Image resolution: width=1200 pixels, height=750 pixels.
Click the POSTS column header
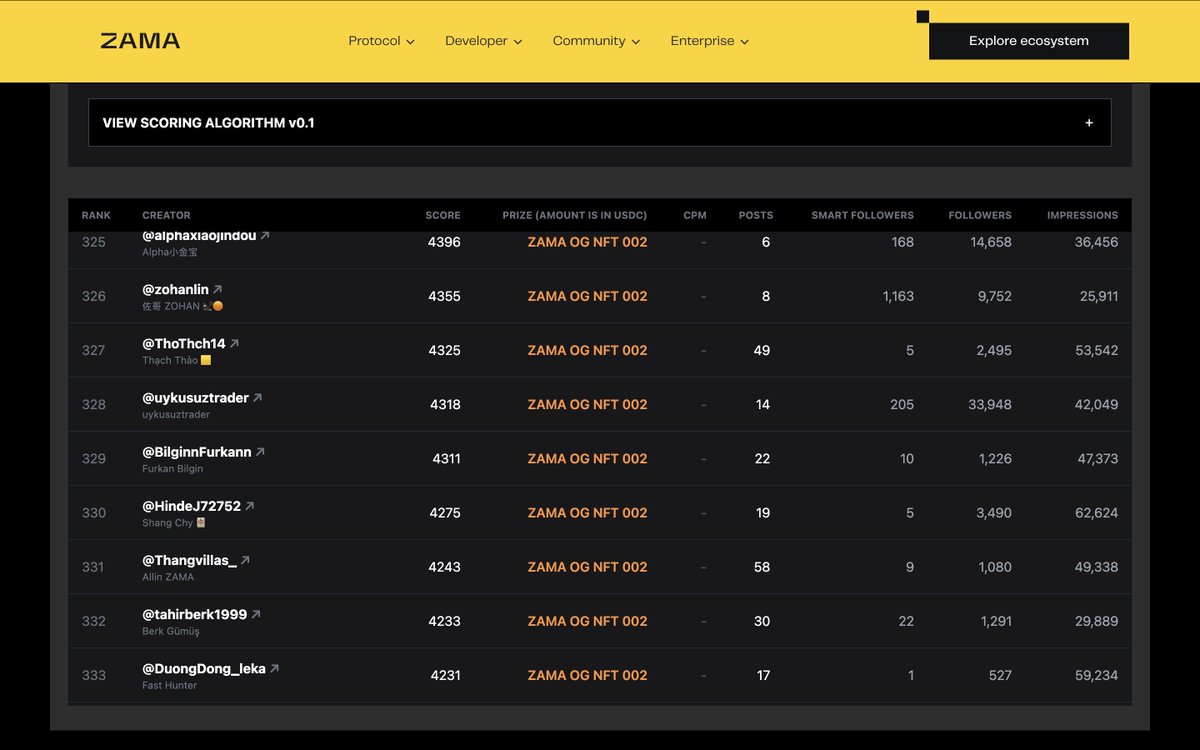(x=756, y=215)
